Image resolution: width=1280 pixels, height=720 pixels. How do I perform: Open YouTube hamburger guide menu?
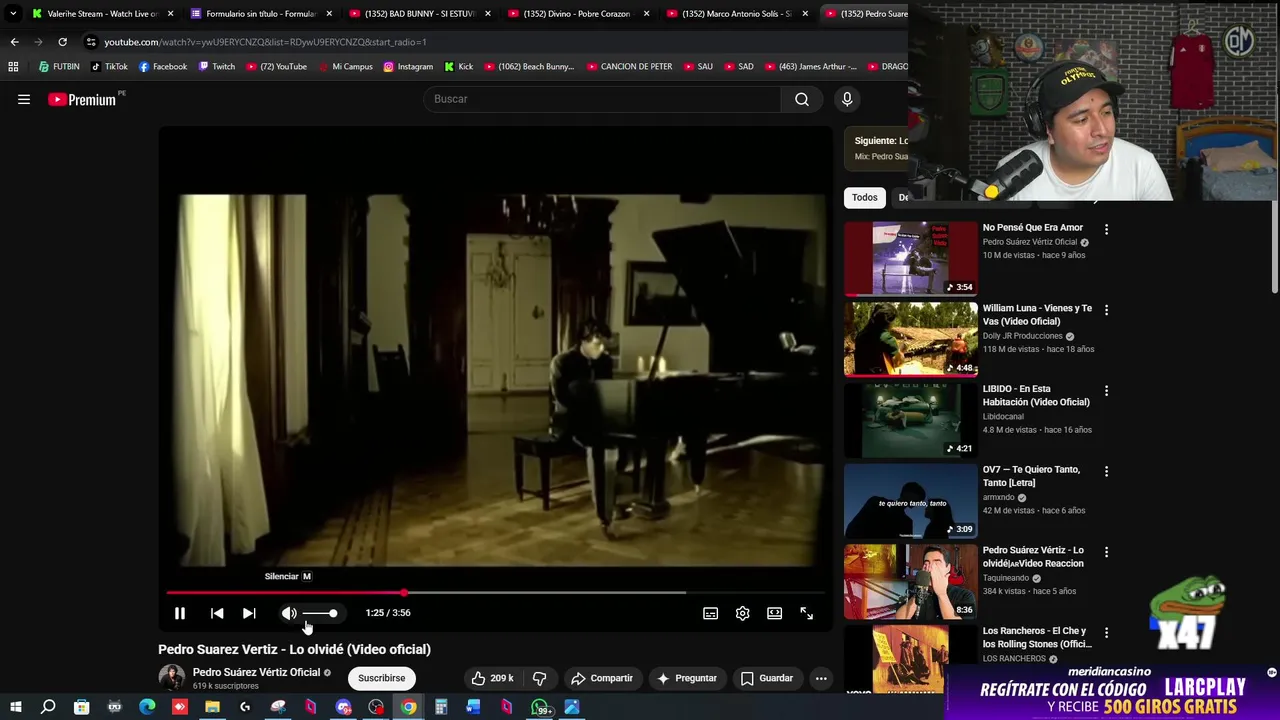pos(24,99)
